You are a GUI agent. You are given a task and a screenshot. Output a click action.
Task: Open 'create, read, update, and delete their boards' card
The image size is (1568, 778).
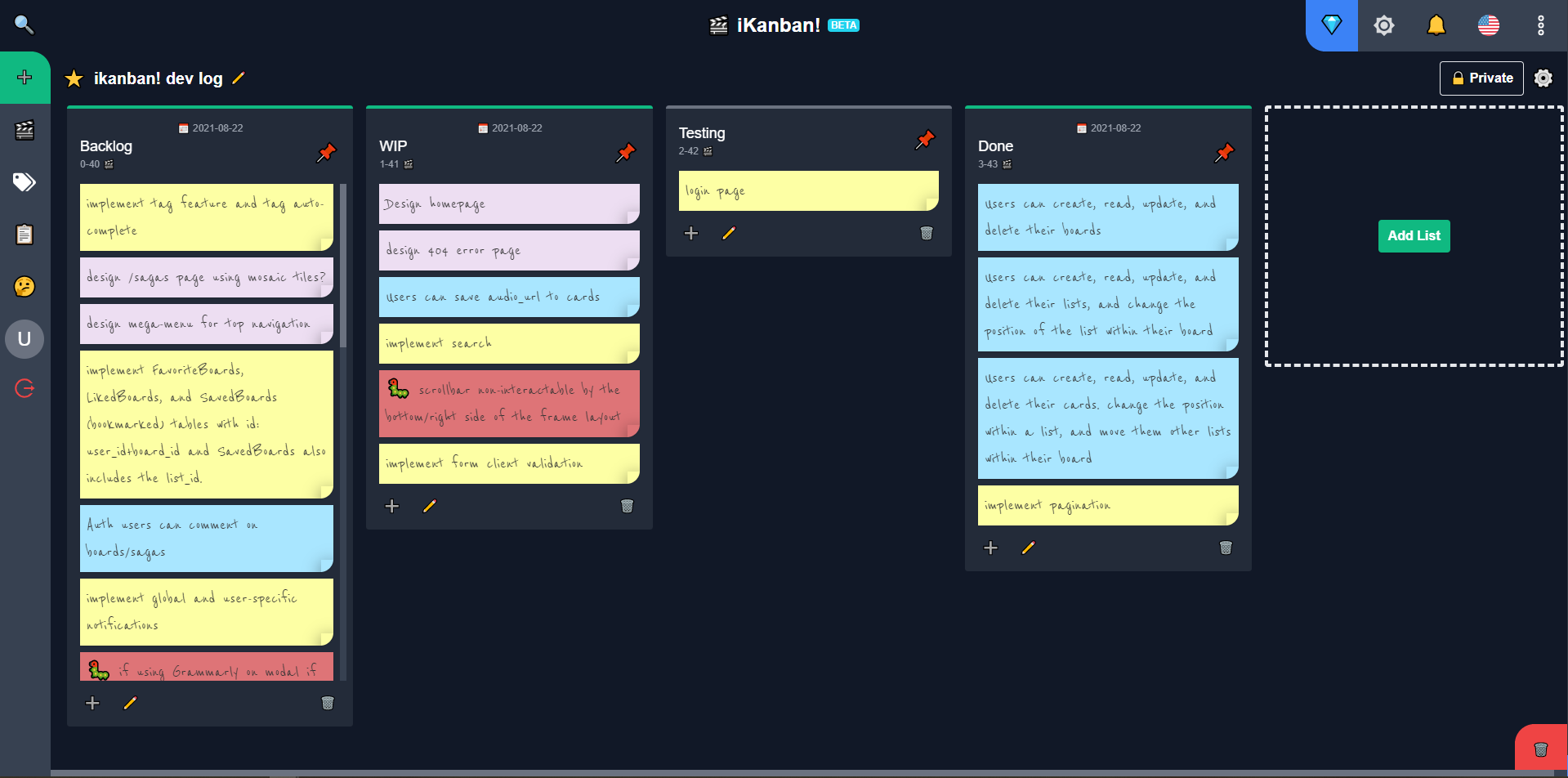coord(1108,217)
